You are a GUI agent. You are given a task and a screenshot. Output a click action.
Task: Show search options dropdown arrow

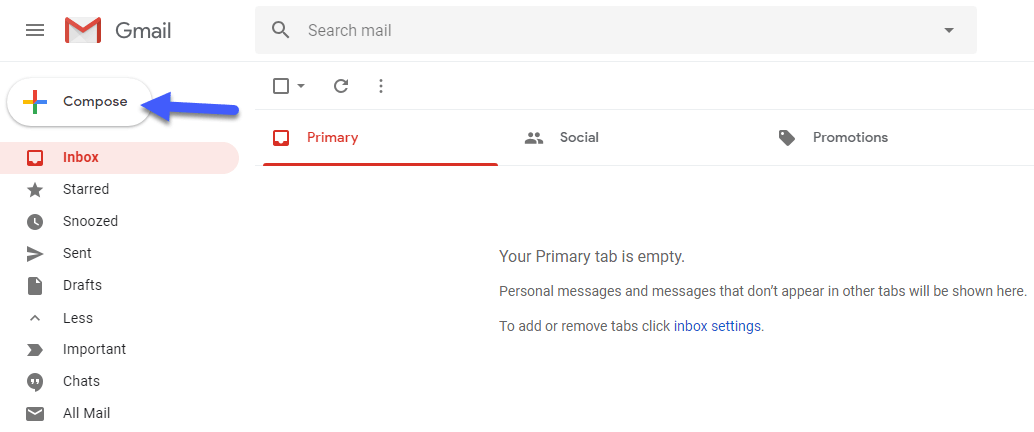[948, 30]
